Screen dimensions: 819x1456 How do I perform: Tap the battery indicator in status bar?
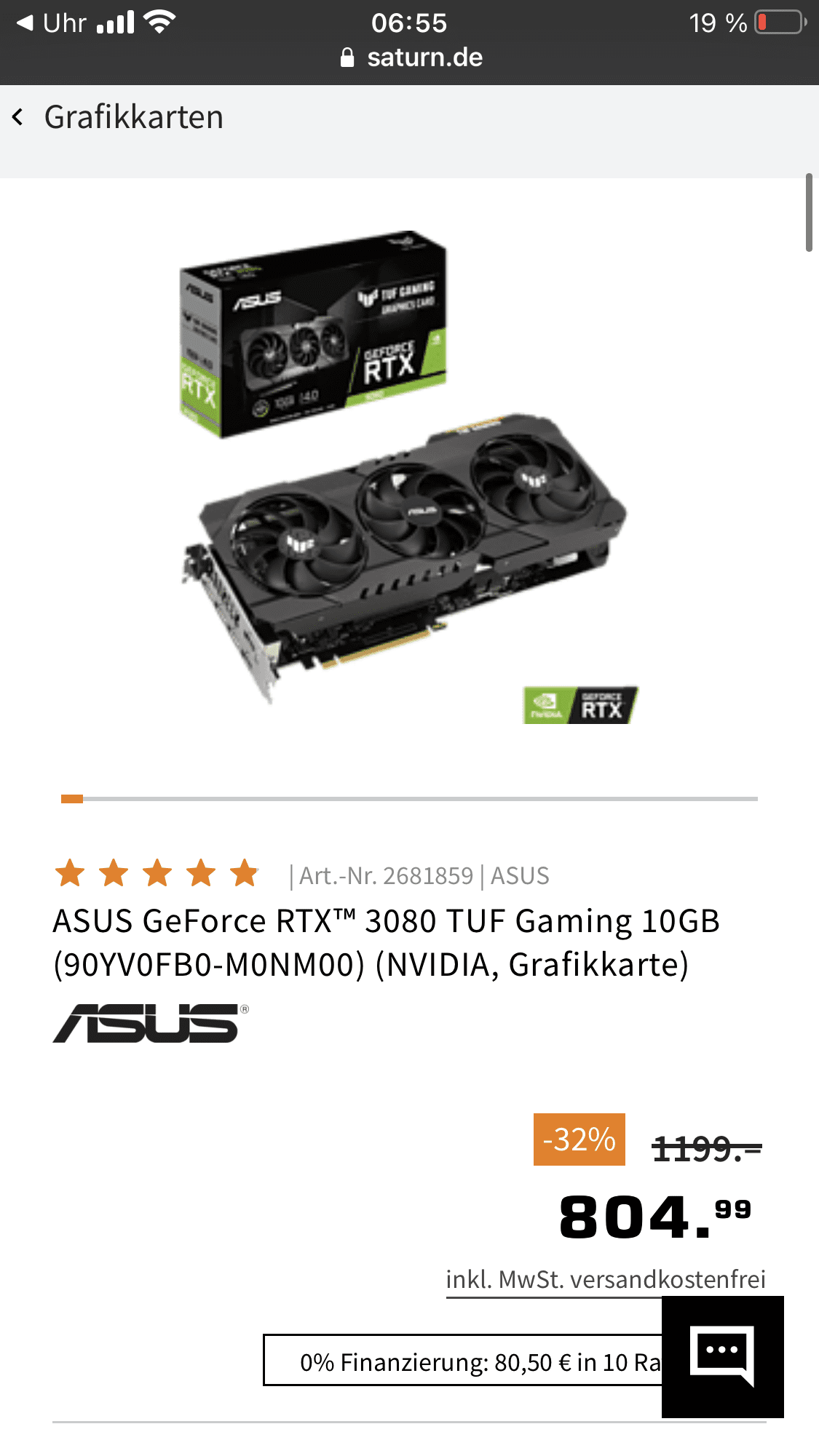(x=780, y=23)
